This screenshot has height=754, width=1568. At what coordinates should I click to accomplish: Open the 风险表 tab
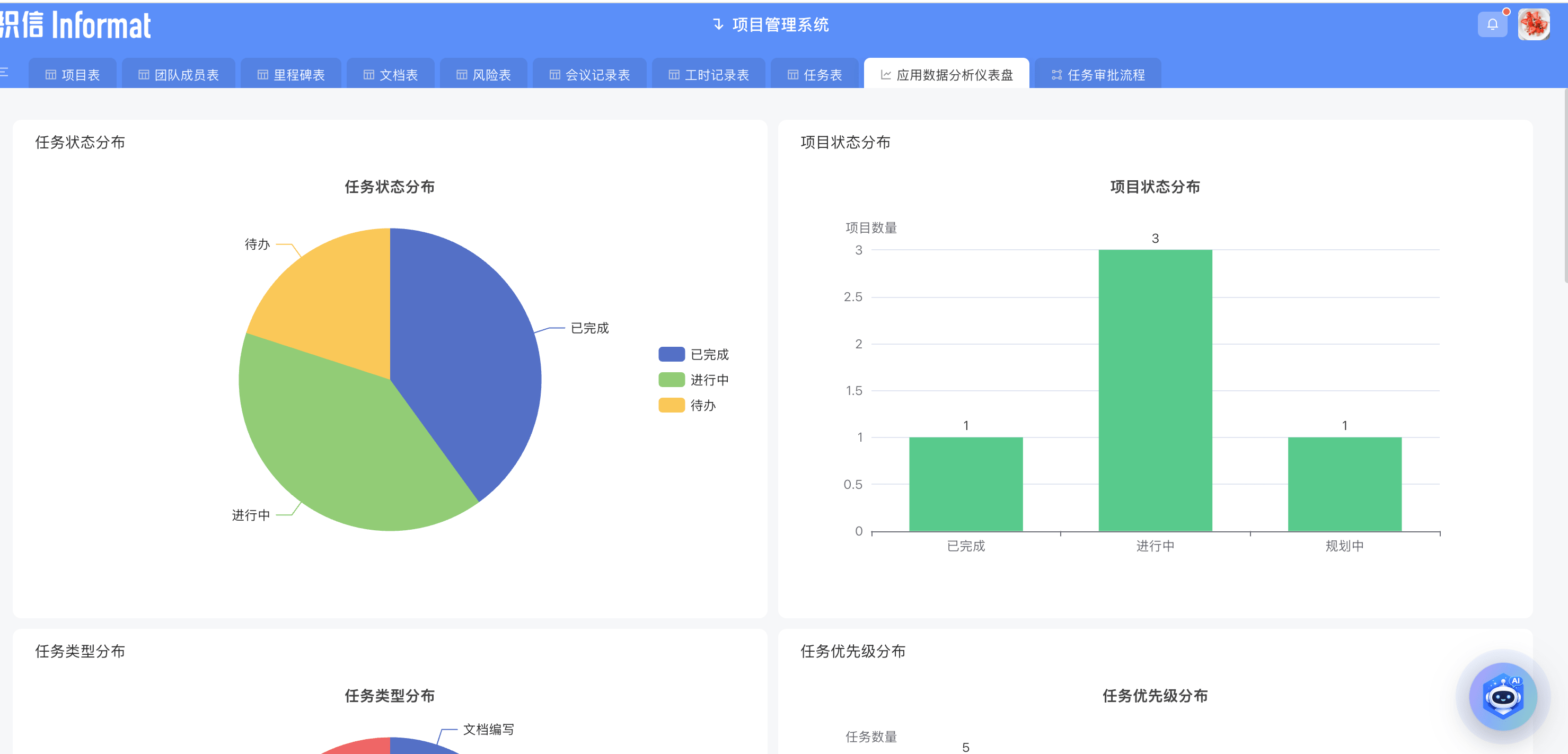pos(483,74)
